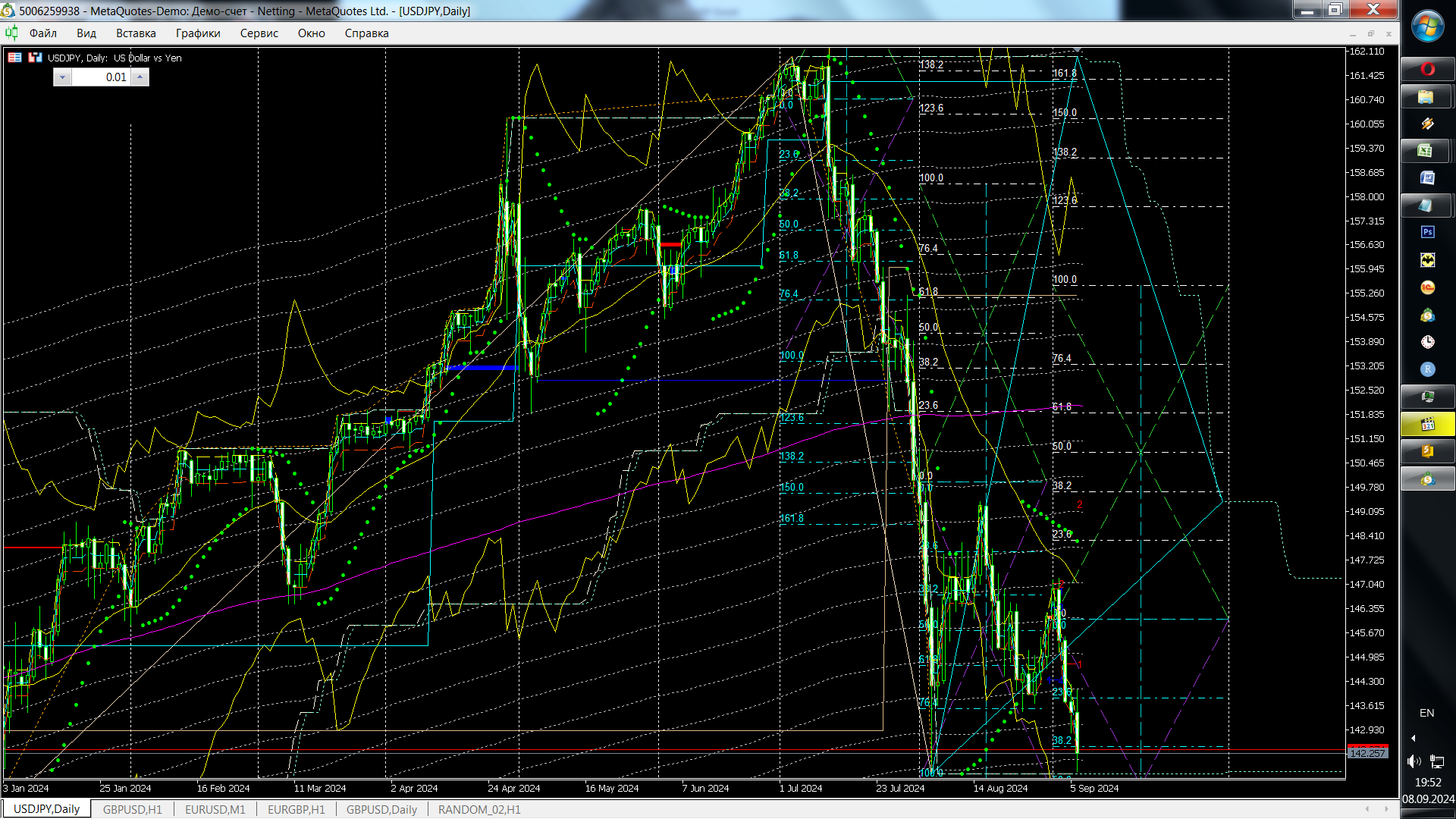
Task: Click the One Click Trading panel icon
Action: click(35, 58)
